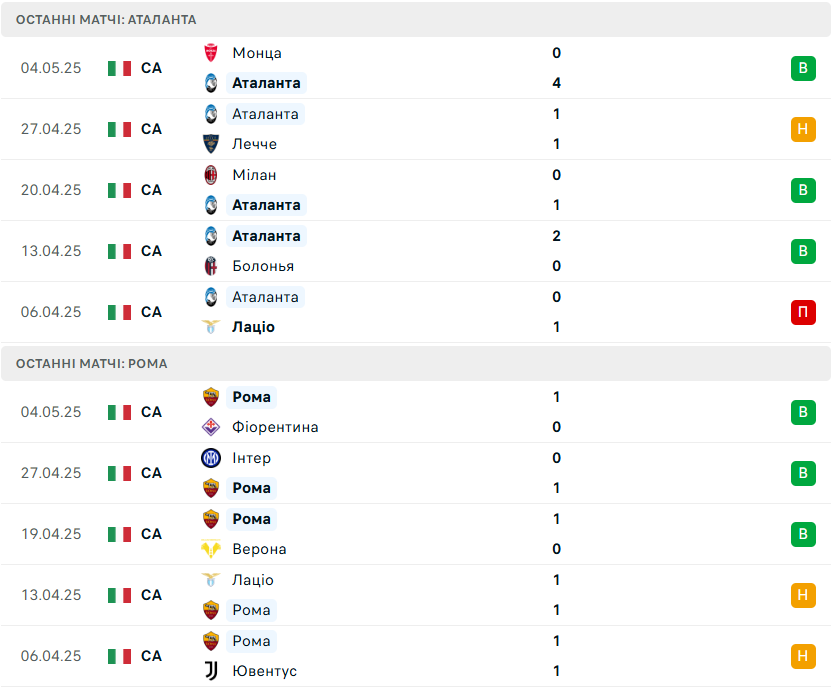Open the Лаціо team link dated 06.04.25

253,327
